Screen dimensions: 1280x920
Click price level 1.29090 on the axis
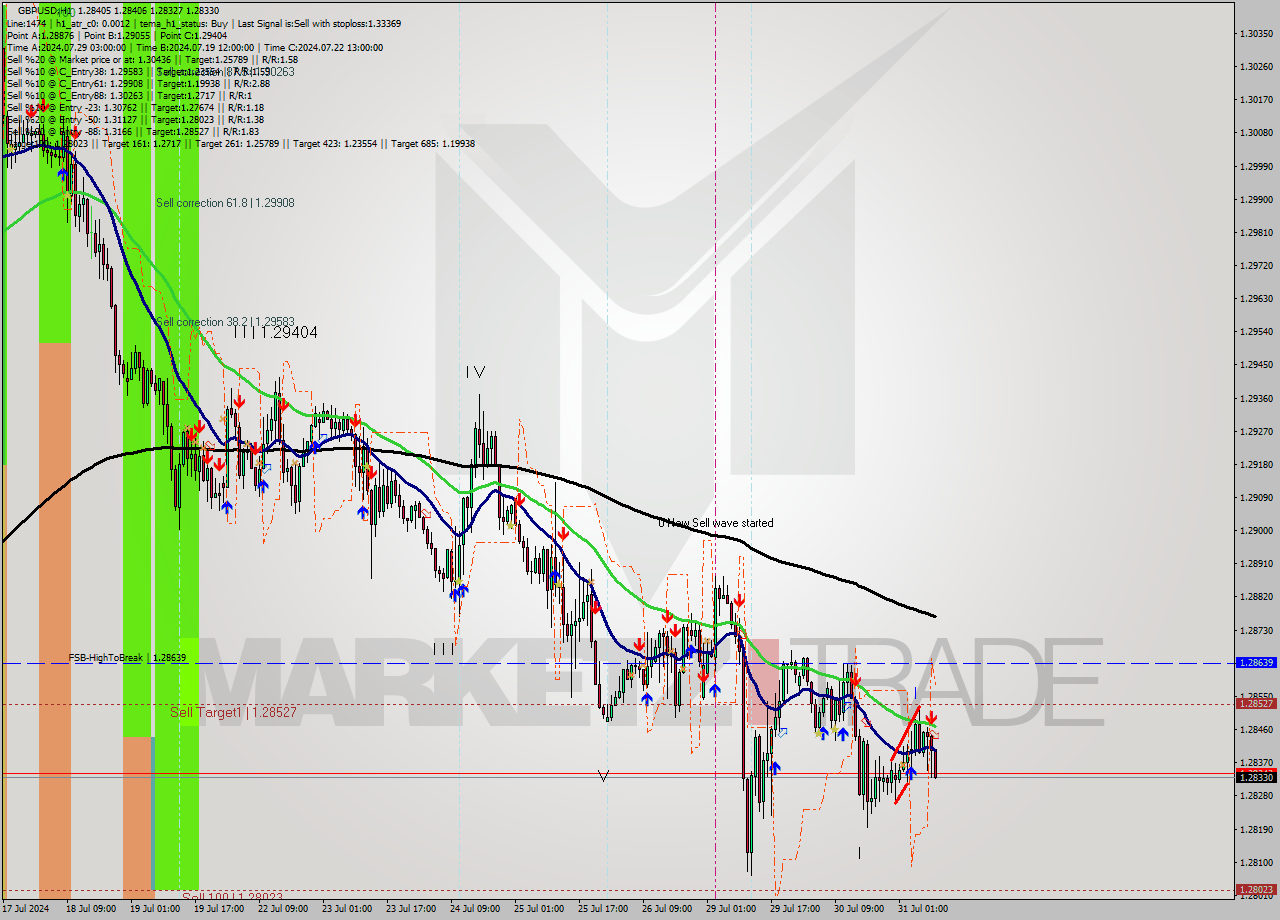[x=1256, y=498]
